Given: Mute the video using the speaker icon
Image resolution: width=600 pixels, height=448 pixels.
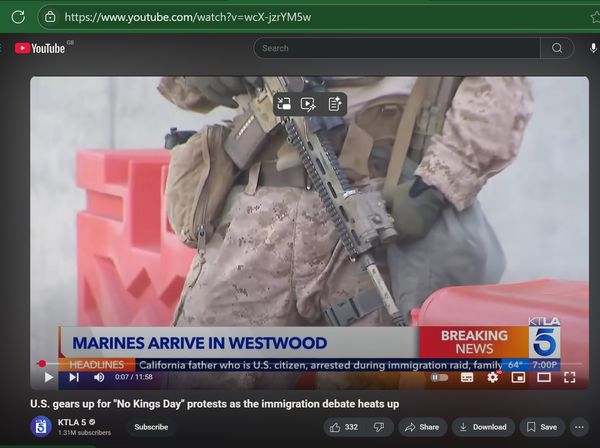Looking at the screenshot, I should click(99, 377).
